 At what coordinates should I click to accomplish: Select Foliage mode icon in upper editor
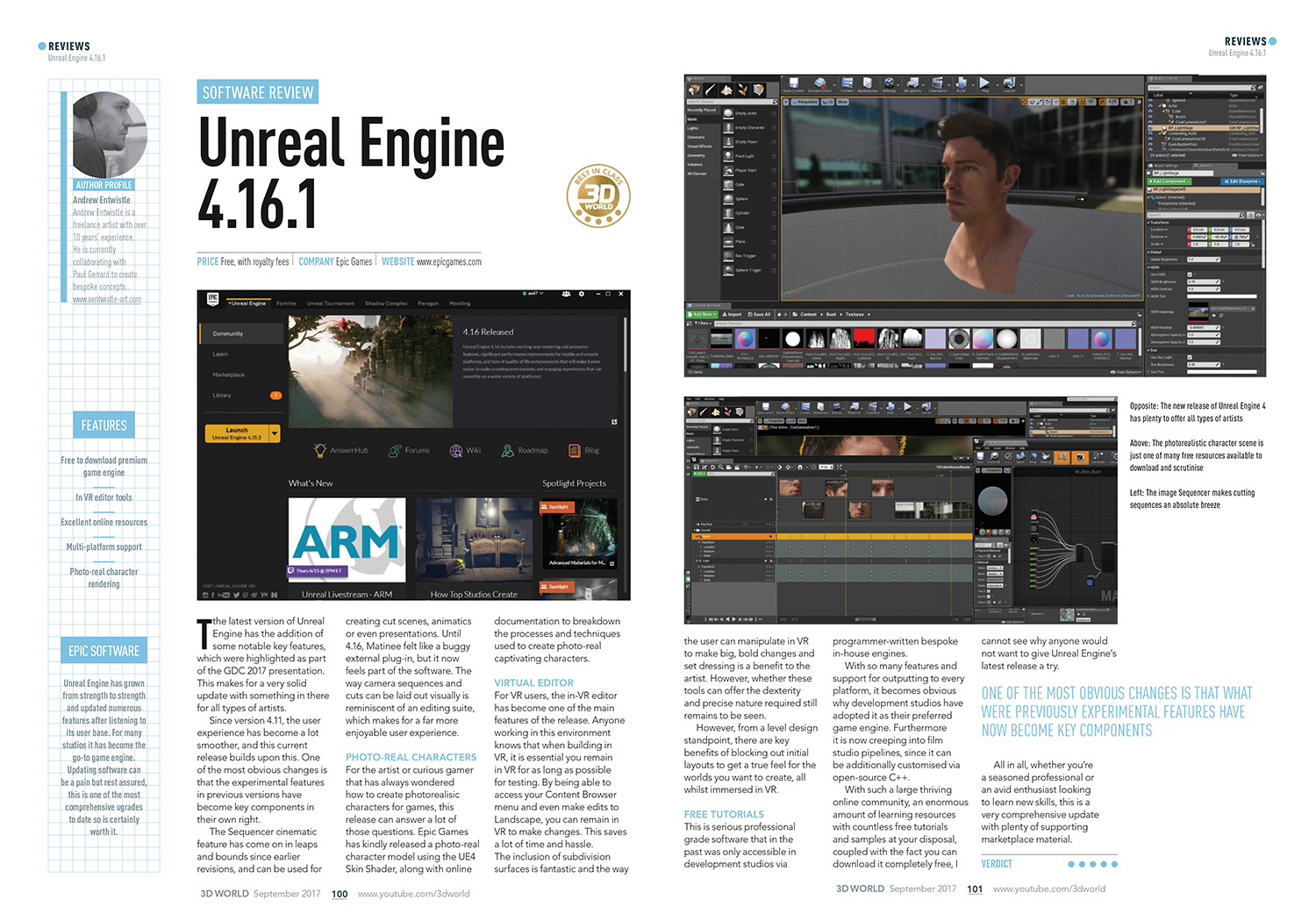742,89
